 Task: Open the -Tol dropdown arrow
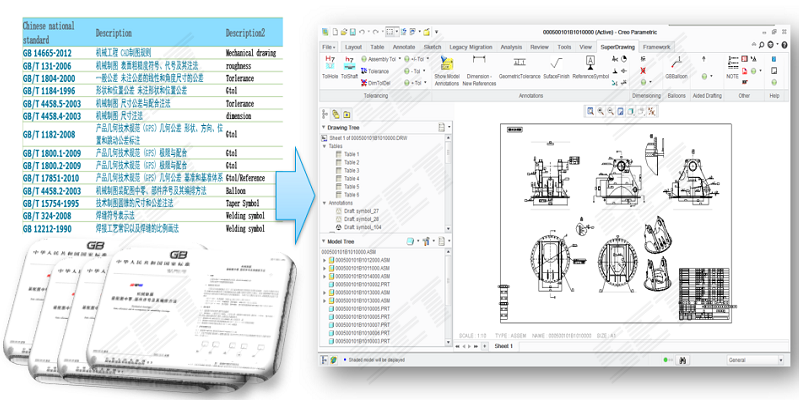click(425, 71)
